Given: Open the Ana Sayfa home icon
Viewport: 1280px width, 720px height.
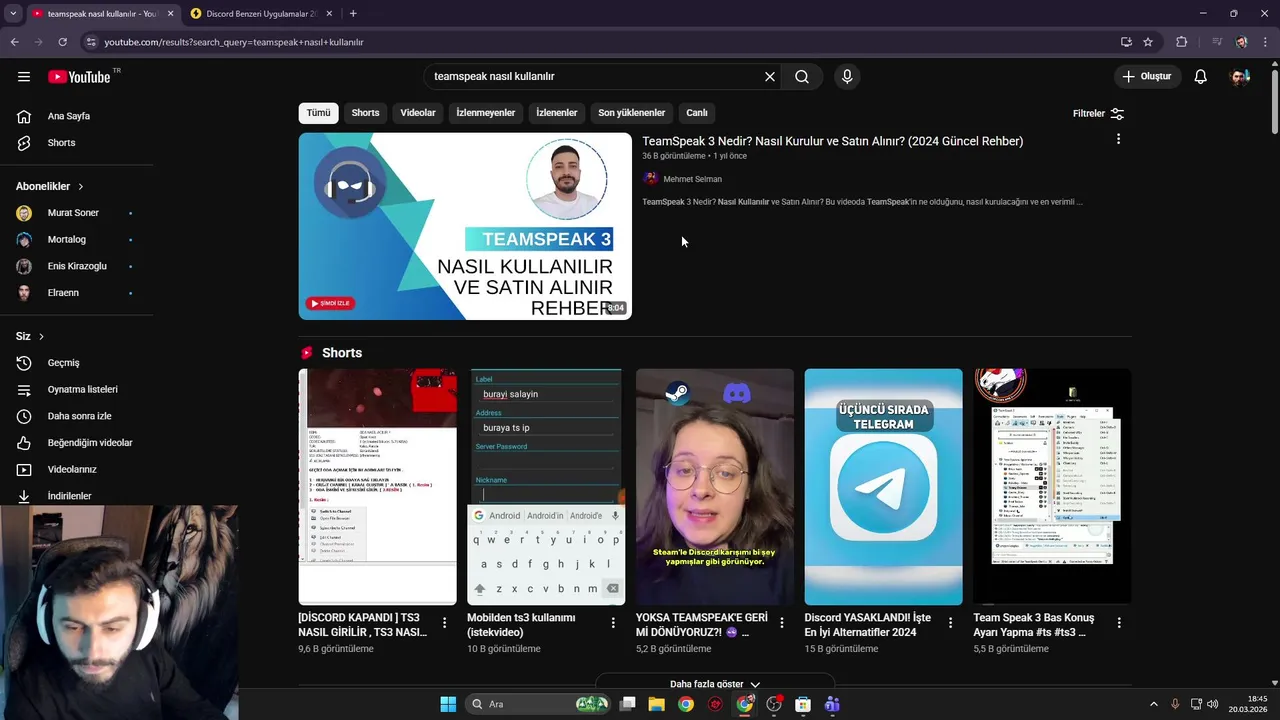Looking at the screenshot, I should pyautogui.click(x=24, y=116).
